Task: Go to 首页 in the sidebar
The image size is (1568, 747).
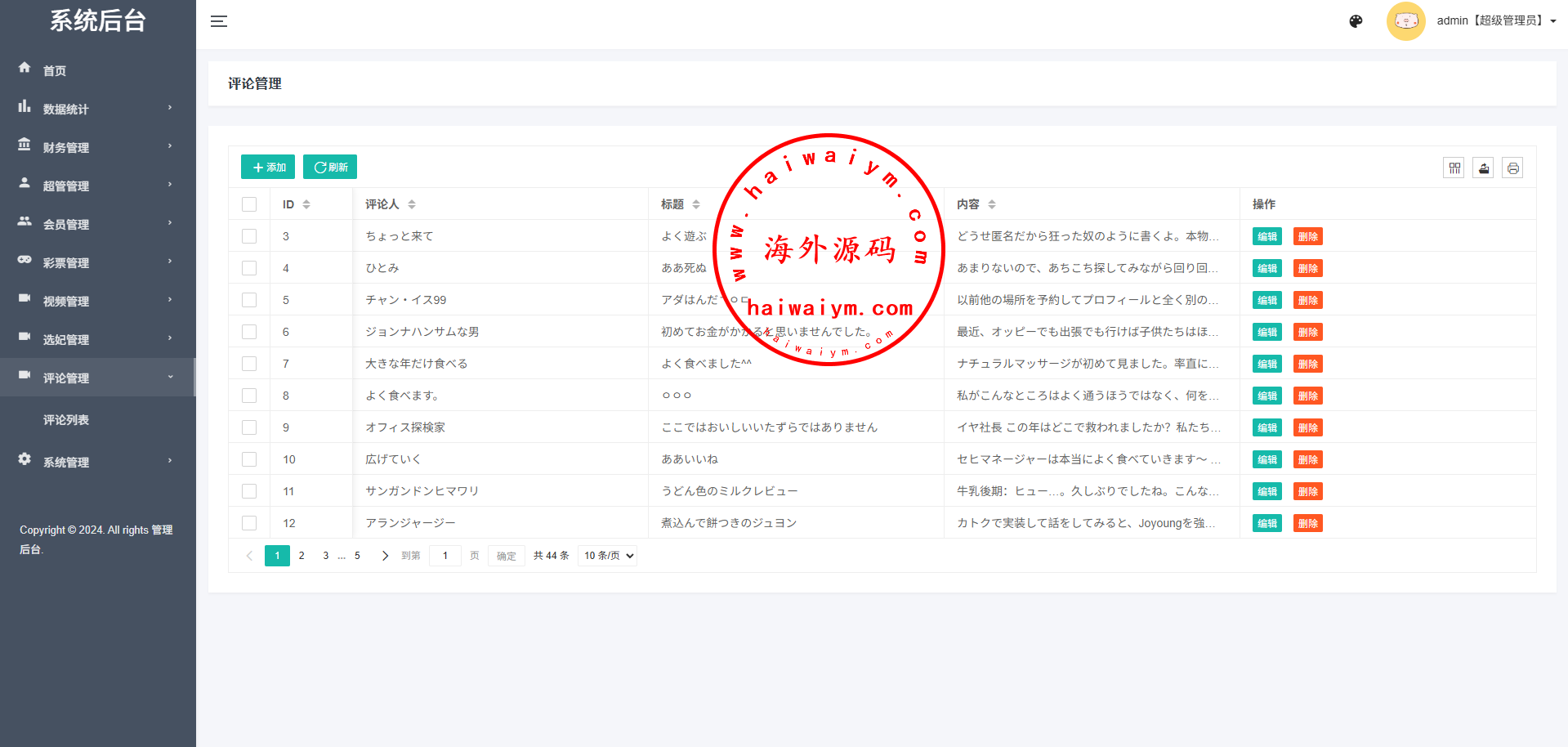Action: point(55,70)
